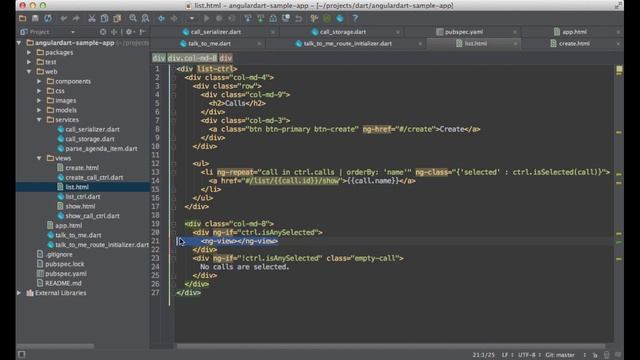The image size is (640, 360).
Task: Click scroll-from-source target icon
Action: tap(103, 32)
